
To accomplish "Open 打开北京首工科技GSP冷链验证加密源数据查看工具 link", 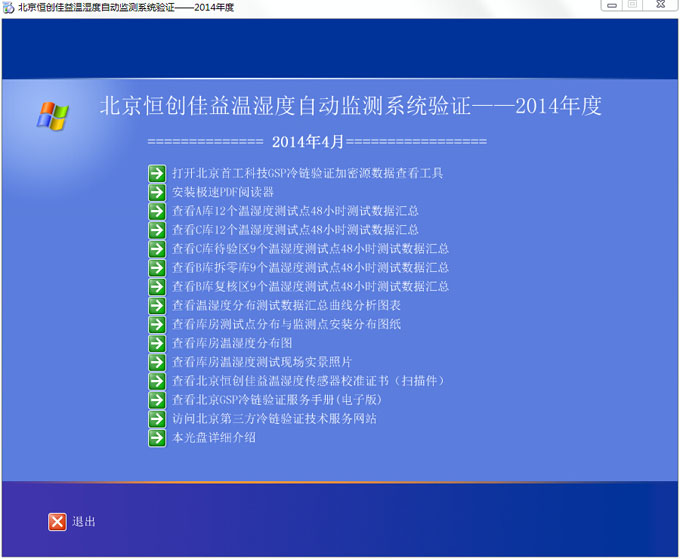I will tap(307, 173).
